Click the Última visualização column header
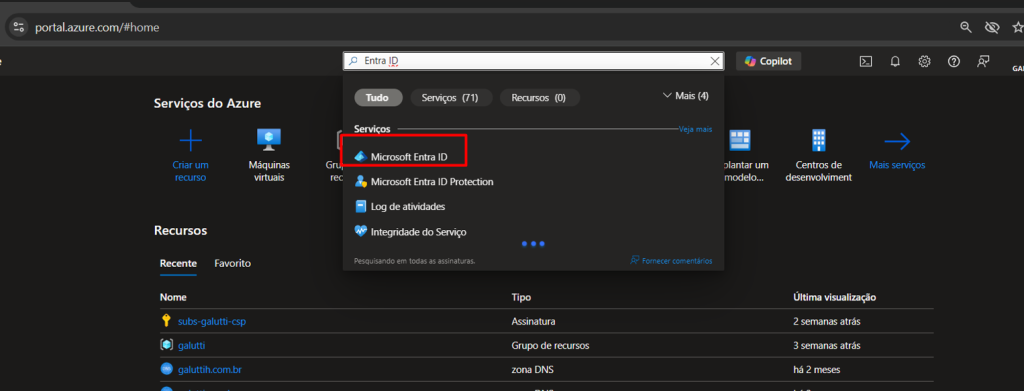Image resolution: width=1024 pixels, height=391 pixels. pos(834,297)
